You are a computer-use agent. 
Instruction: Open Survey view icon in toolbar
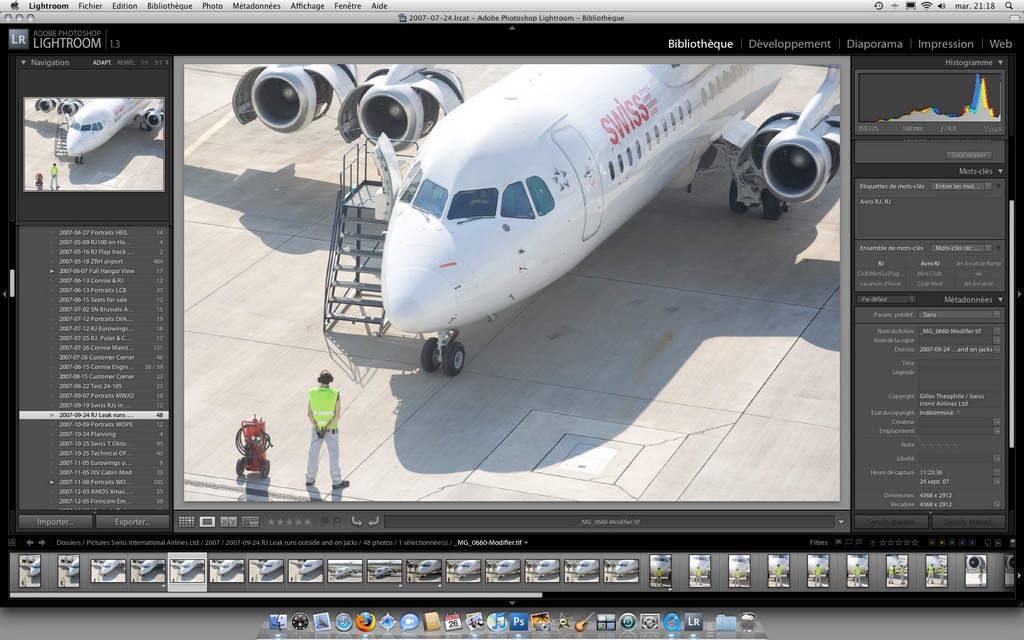(x=250, y=522)
